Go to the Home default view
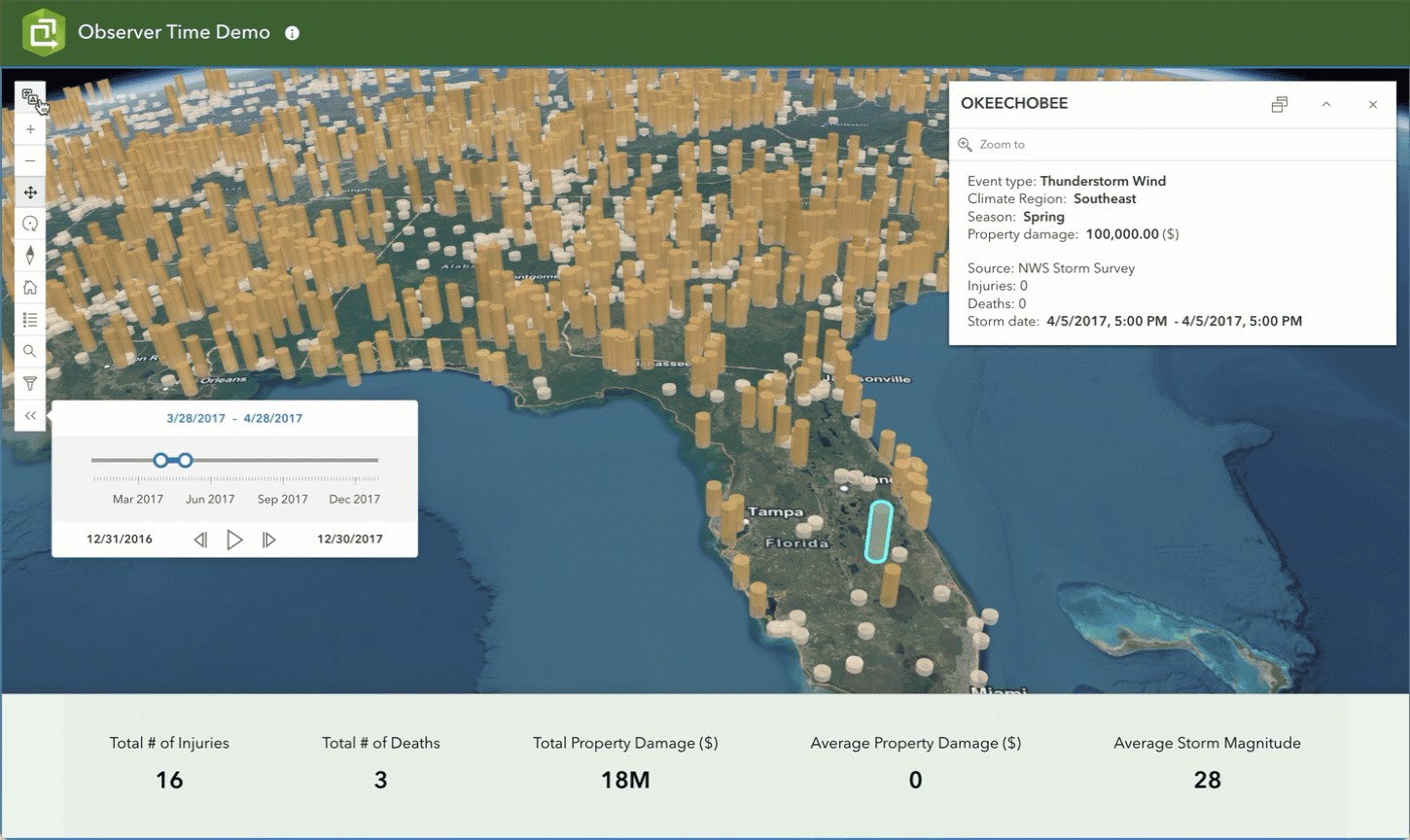Screen dimensions: 1410x840 pos(30,288)
